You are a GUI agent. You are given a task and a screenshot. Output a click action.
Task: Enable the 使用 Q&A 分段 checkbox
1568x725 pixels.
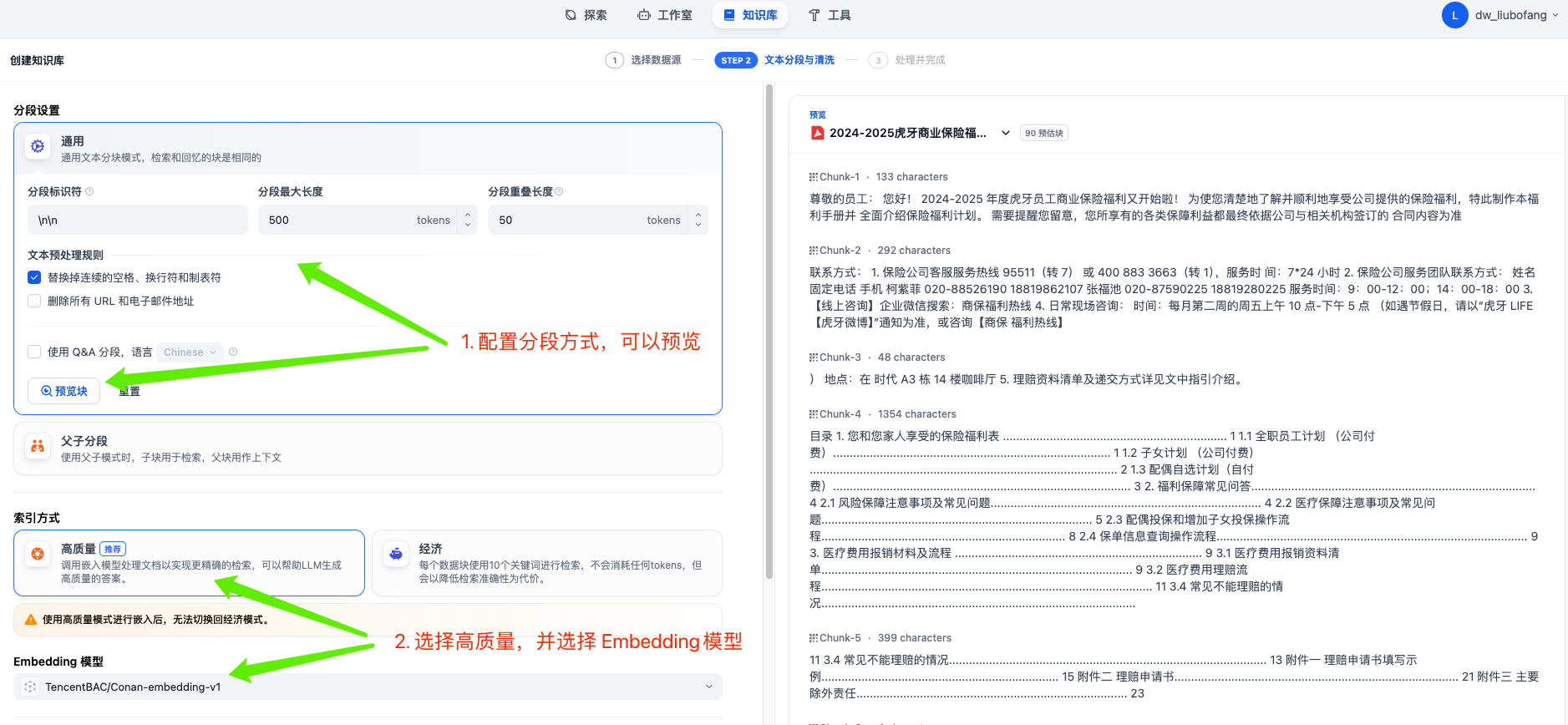click(x=34, y=352)
